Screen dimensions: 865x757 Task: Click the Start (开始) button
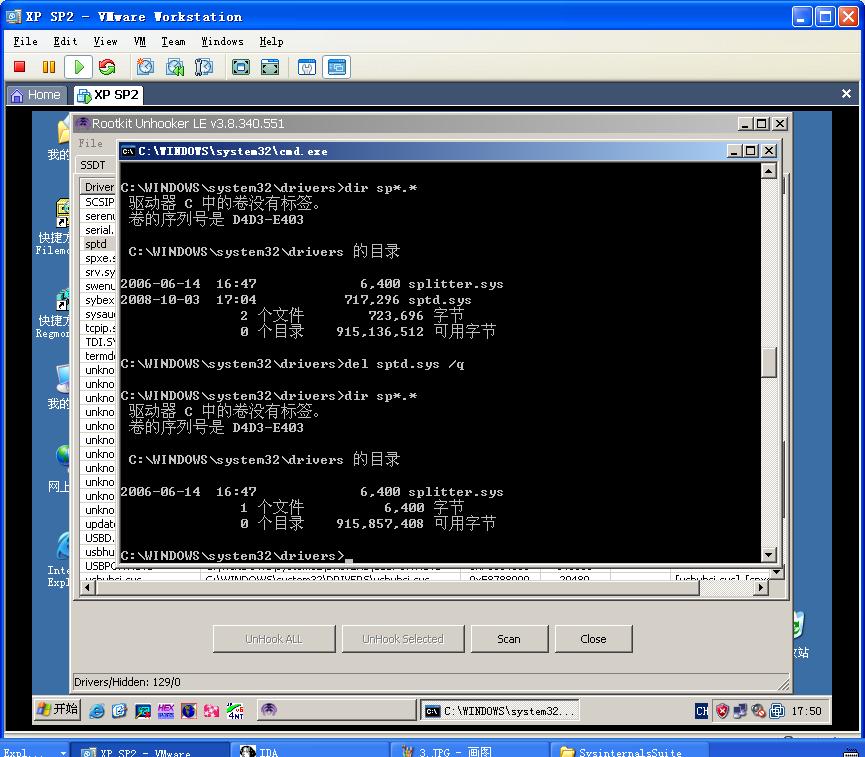click(57, 710)
